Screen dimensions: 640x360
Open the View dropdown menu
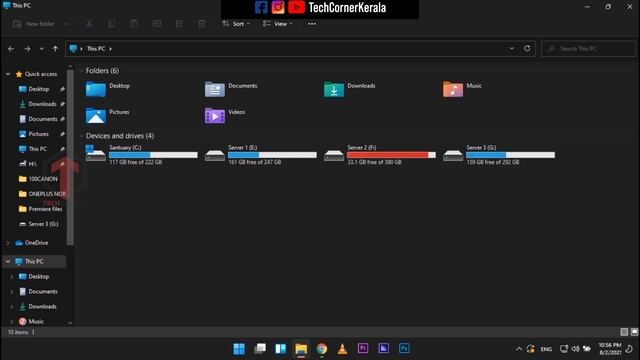click(278, 24)
